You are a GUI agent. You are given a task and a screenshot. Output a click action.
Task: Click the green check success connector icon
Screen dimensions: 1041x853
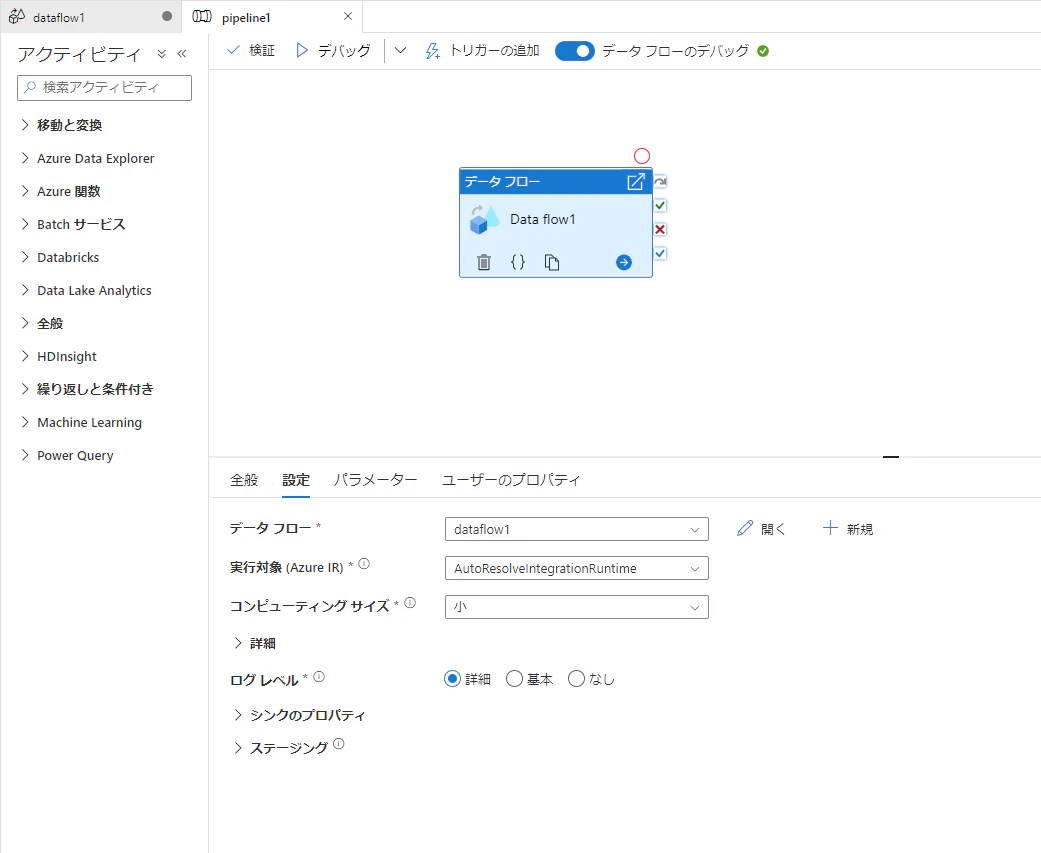point(660,206)
